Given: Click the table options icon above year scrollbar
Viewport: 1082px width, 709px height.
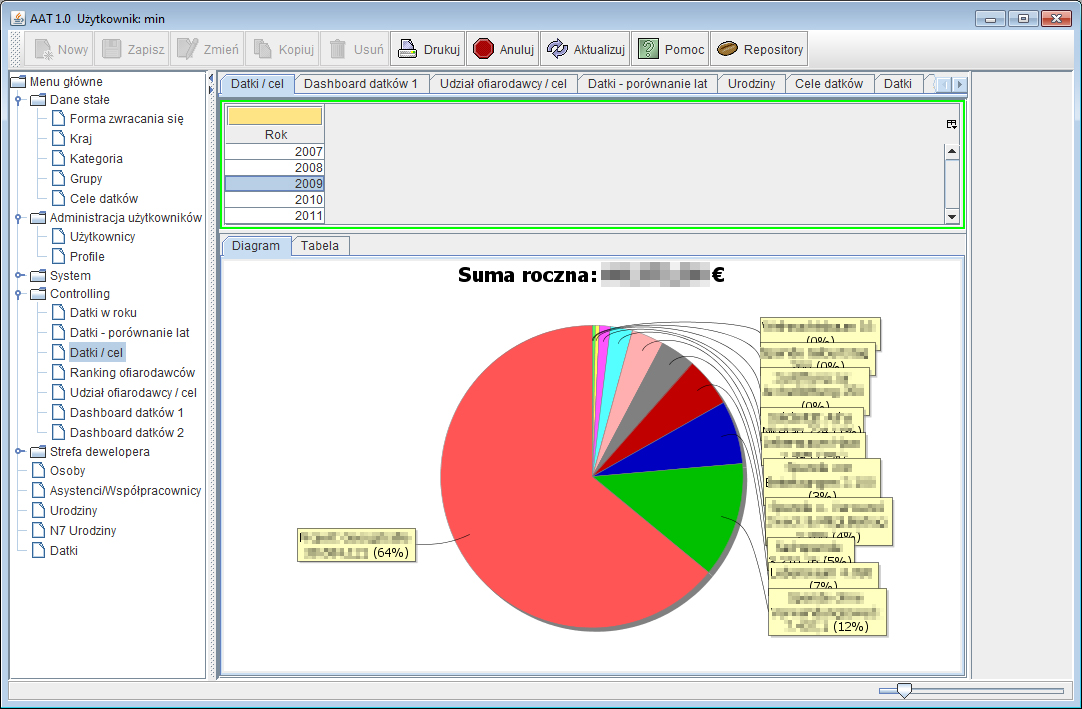Looking at the screenshot, I should tap(952, 124).
